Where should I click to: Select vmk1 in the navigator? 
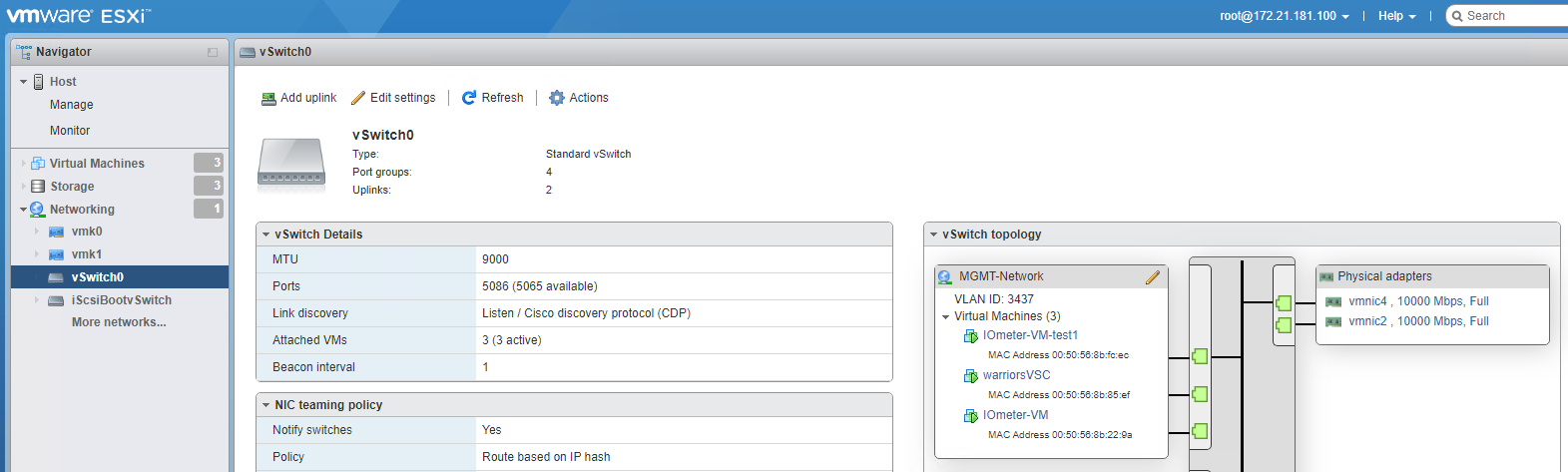pyautogui.click(x=87, y=254)
